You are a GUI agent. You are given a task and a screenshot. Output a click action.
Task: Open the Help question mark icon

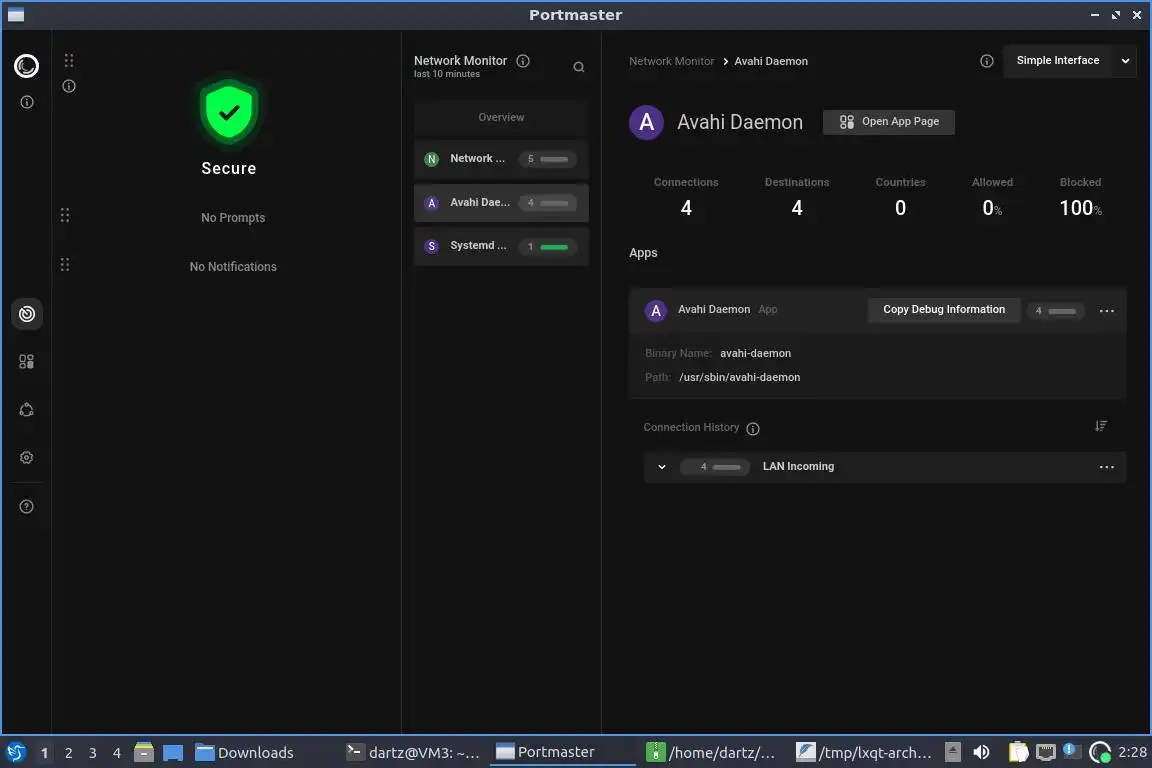tap(26, 506)
